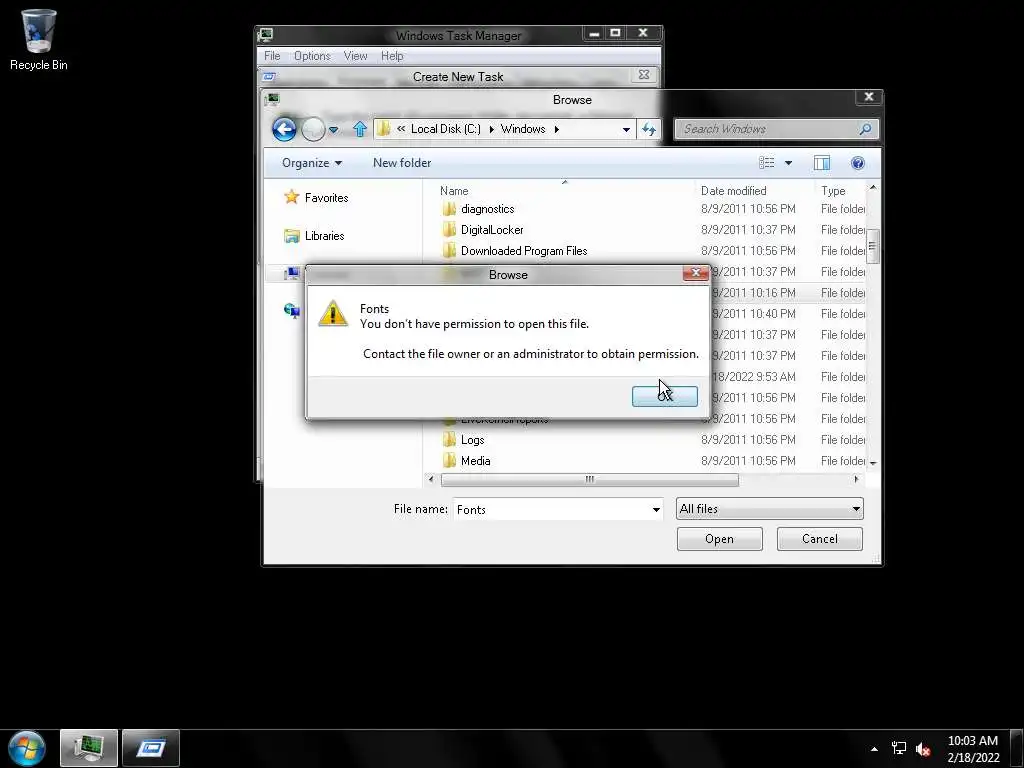Click the file list scroll-down arrow
Viewport: 1024px width, 768px height.
[x=872, y=462]
